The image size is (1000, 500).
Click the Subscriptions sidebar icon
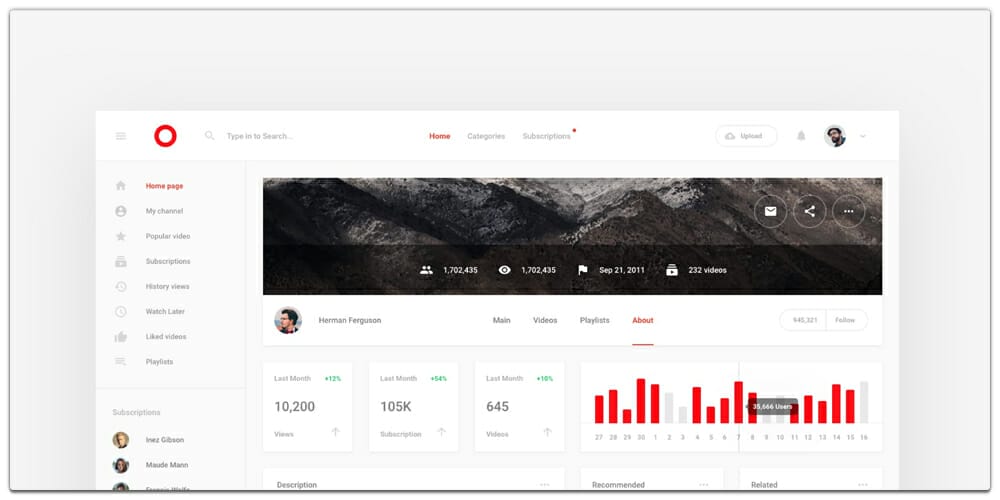(x=121, y=261)
